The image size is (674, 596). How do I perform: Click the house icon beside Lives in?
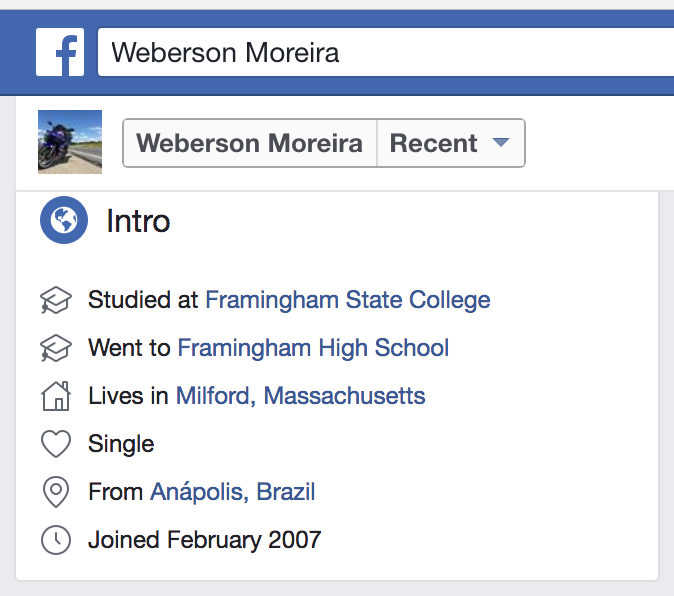pos(56,396)
